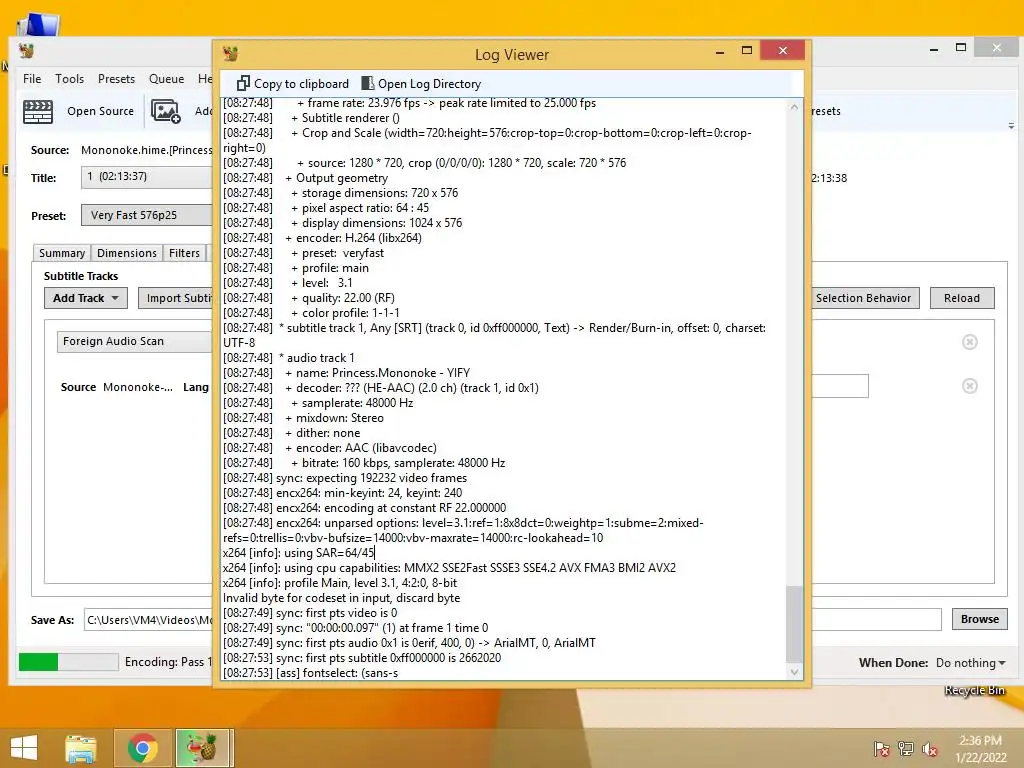Viewport: 1024px width, 768px height.
Task: Remove the Mononoke source subtitle track row
Action: tap(970, 386)
